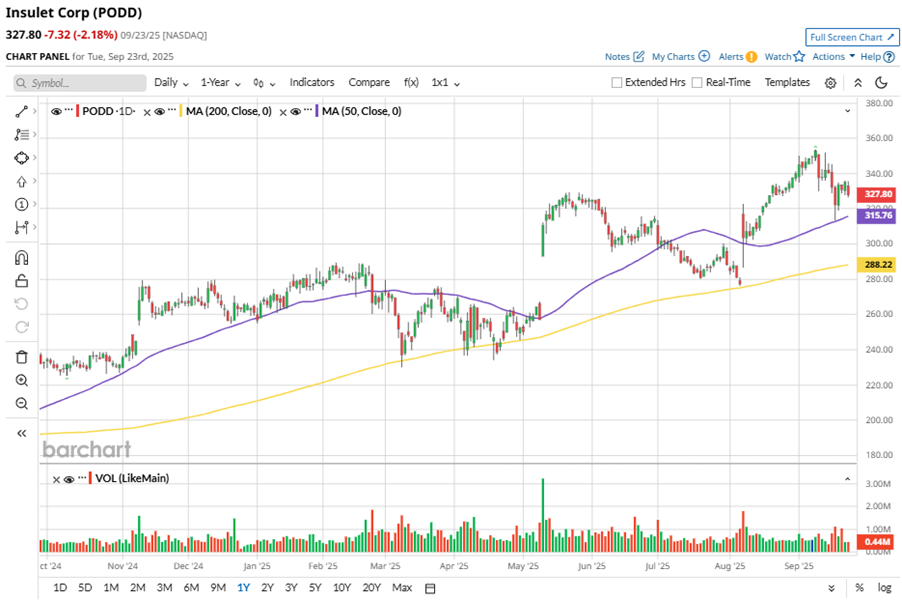Viewport: 902px width, 600px height.
Task: Collapse the main chart legend chevron
Action: [x=847, y=110]
